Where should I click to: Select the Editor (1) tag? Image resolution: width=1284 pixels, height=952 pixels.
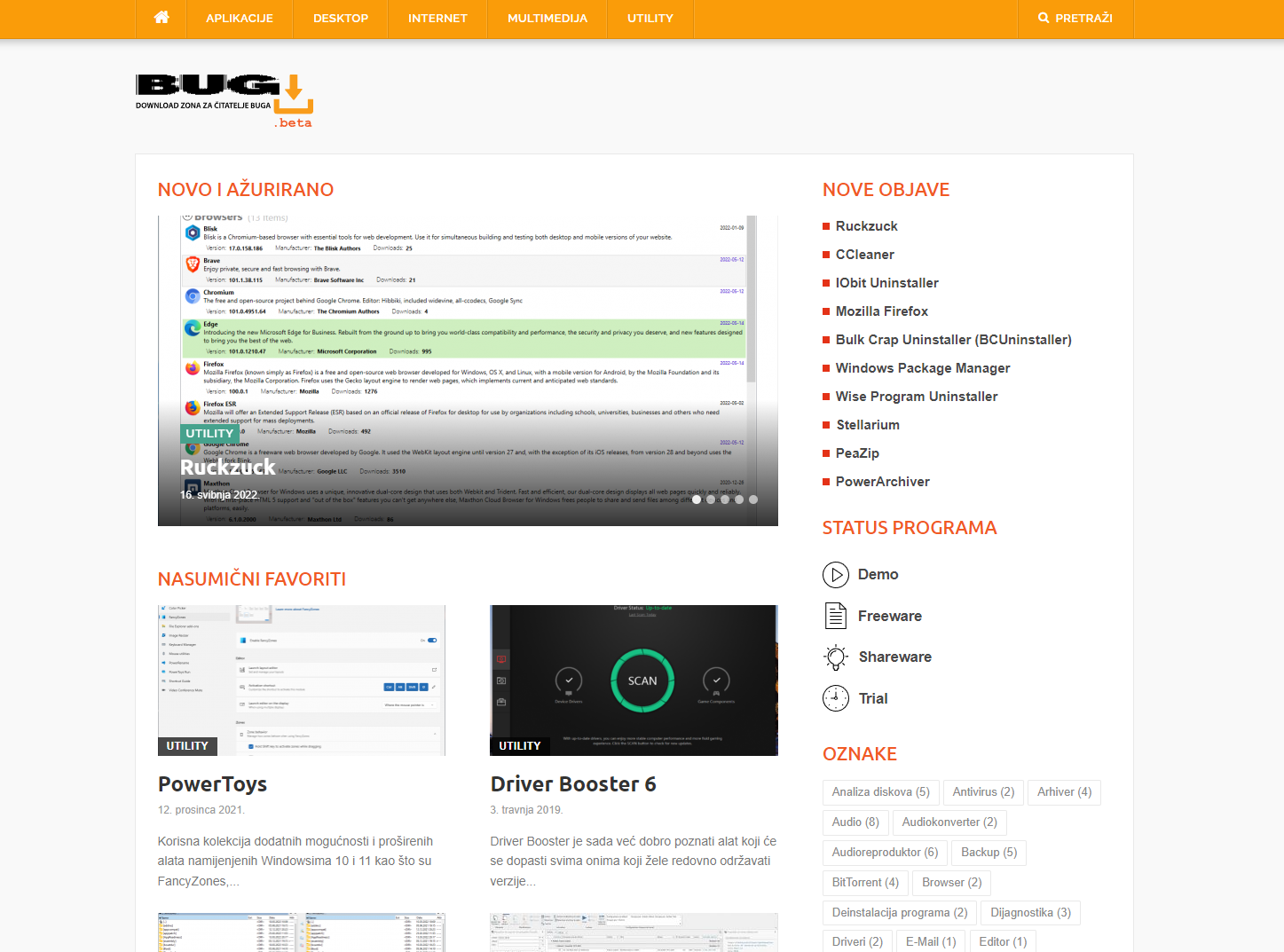point(1003,941)
